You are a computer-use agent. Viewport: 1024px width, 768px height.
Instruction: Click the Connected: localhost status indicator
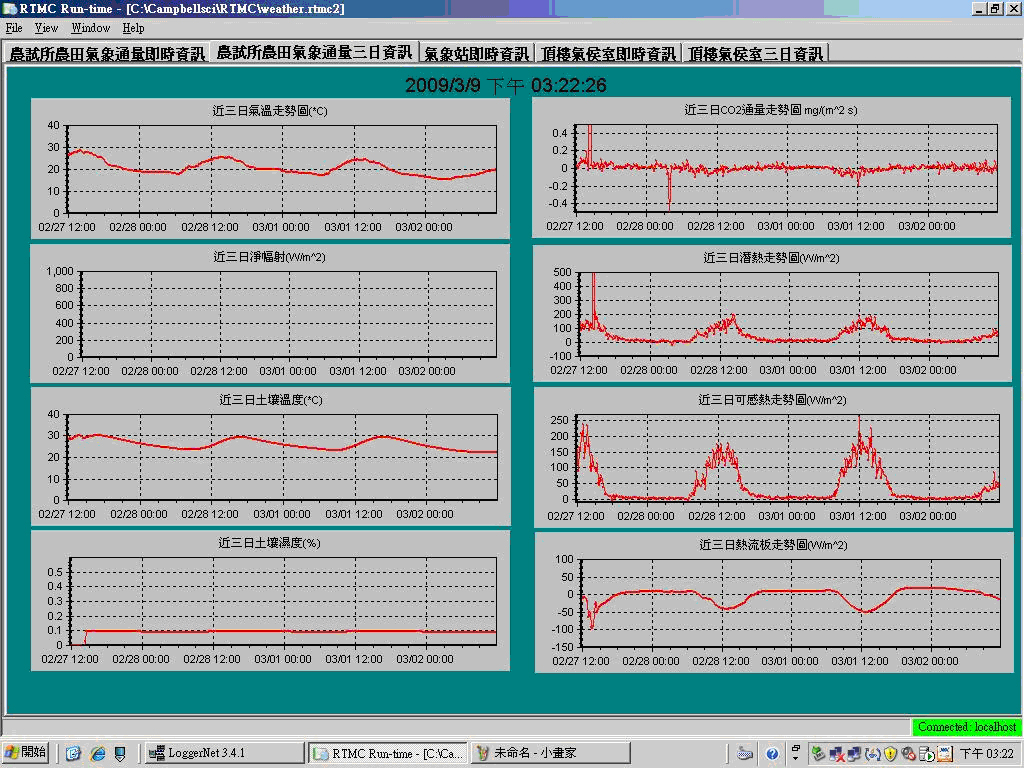pyautogui.click(x=966, y=727)
